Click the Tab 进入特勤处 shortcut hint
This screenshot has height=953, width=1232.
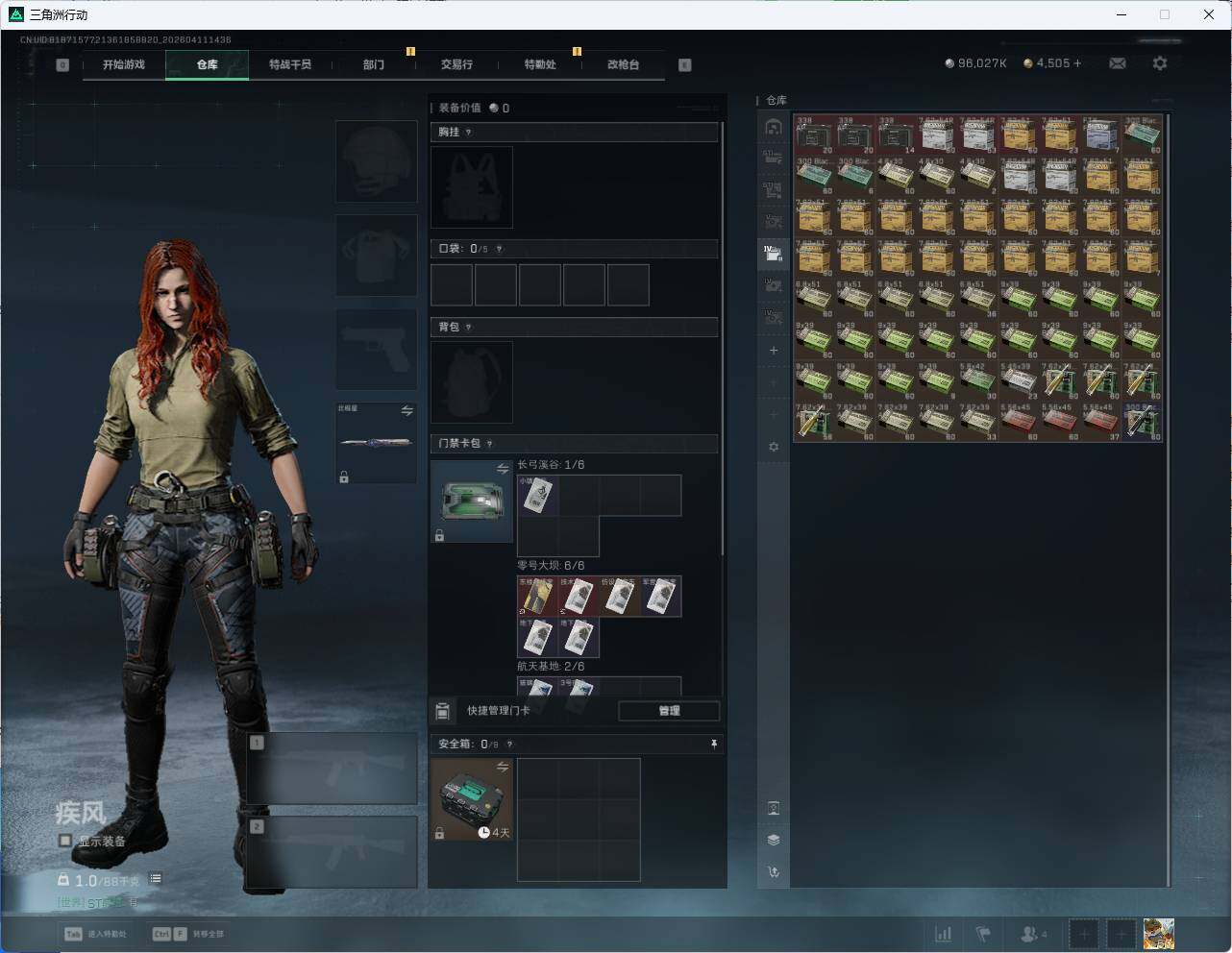coord(95,934)
